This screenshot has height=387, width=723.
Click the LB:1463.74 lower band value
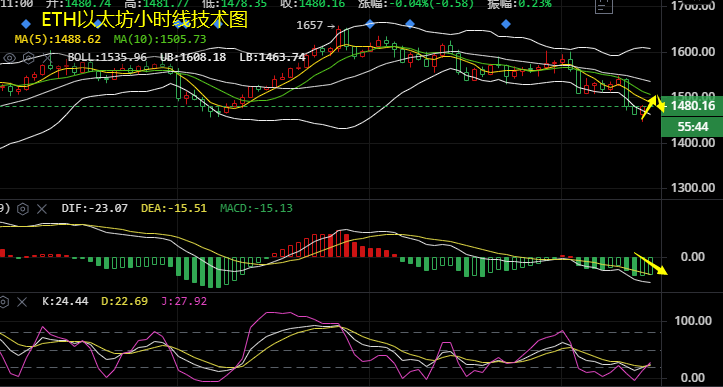[x=273, y=58]
